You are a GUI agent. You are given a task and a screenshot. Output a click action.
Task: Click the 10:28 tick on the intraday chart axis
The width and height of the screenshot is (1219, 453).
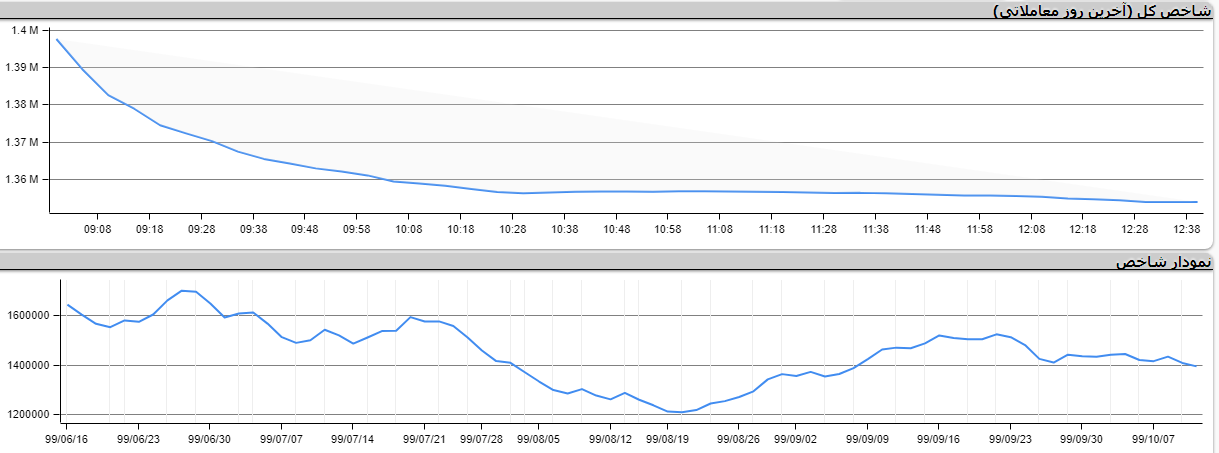click(512, 229)
